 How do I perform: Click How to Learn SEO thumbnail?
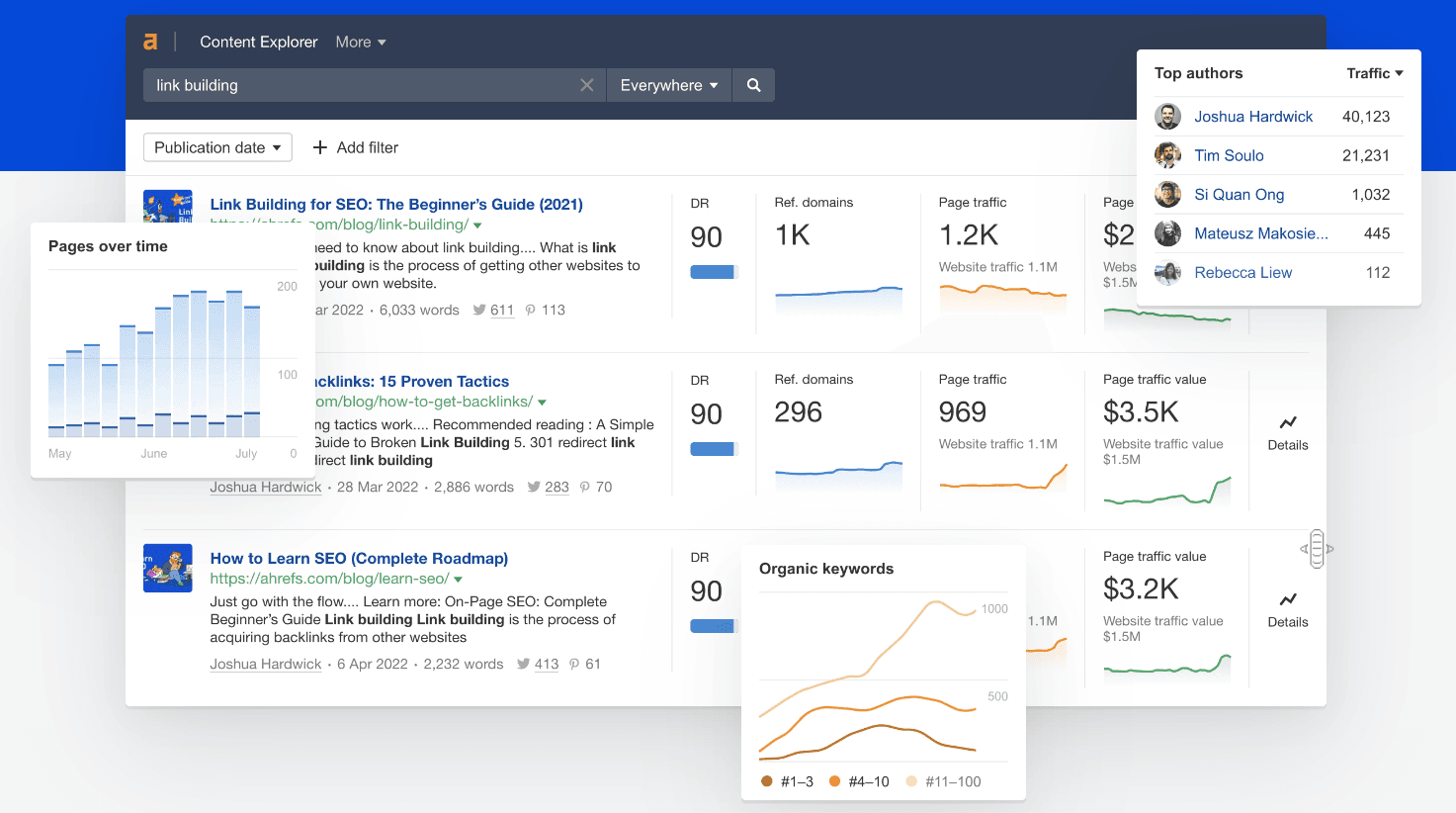(x=168, y=568)
